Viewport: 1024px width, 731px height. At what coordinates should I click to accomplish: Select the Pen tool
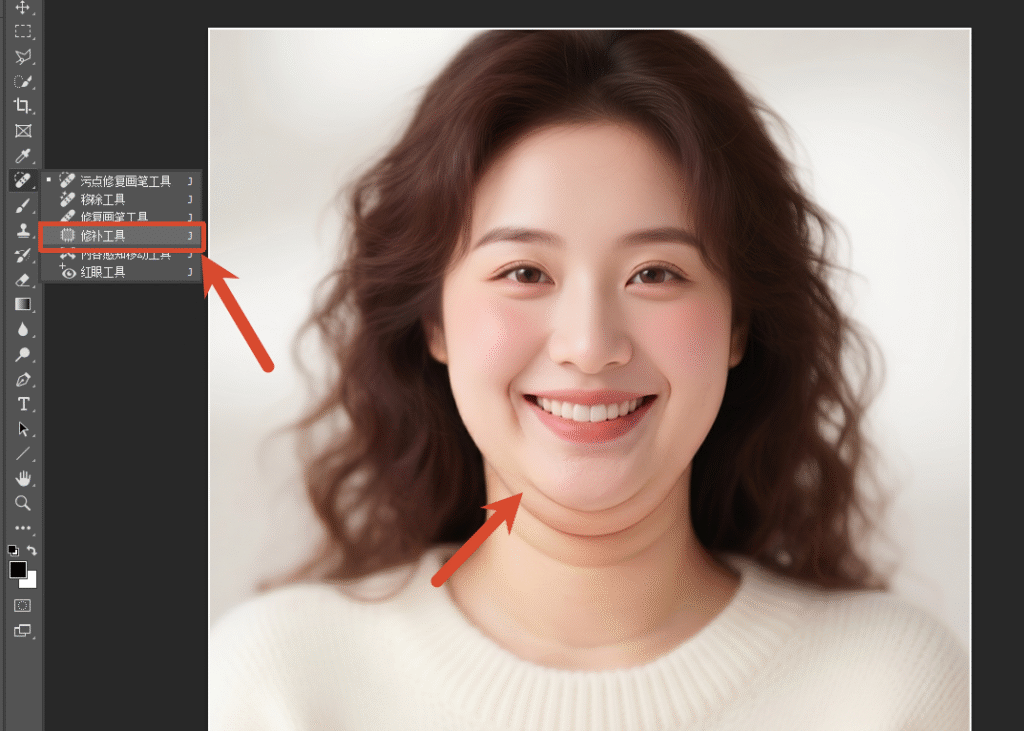tap(22, 379)
